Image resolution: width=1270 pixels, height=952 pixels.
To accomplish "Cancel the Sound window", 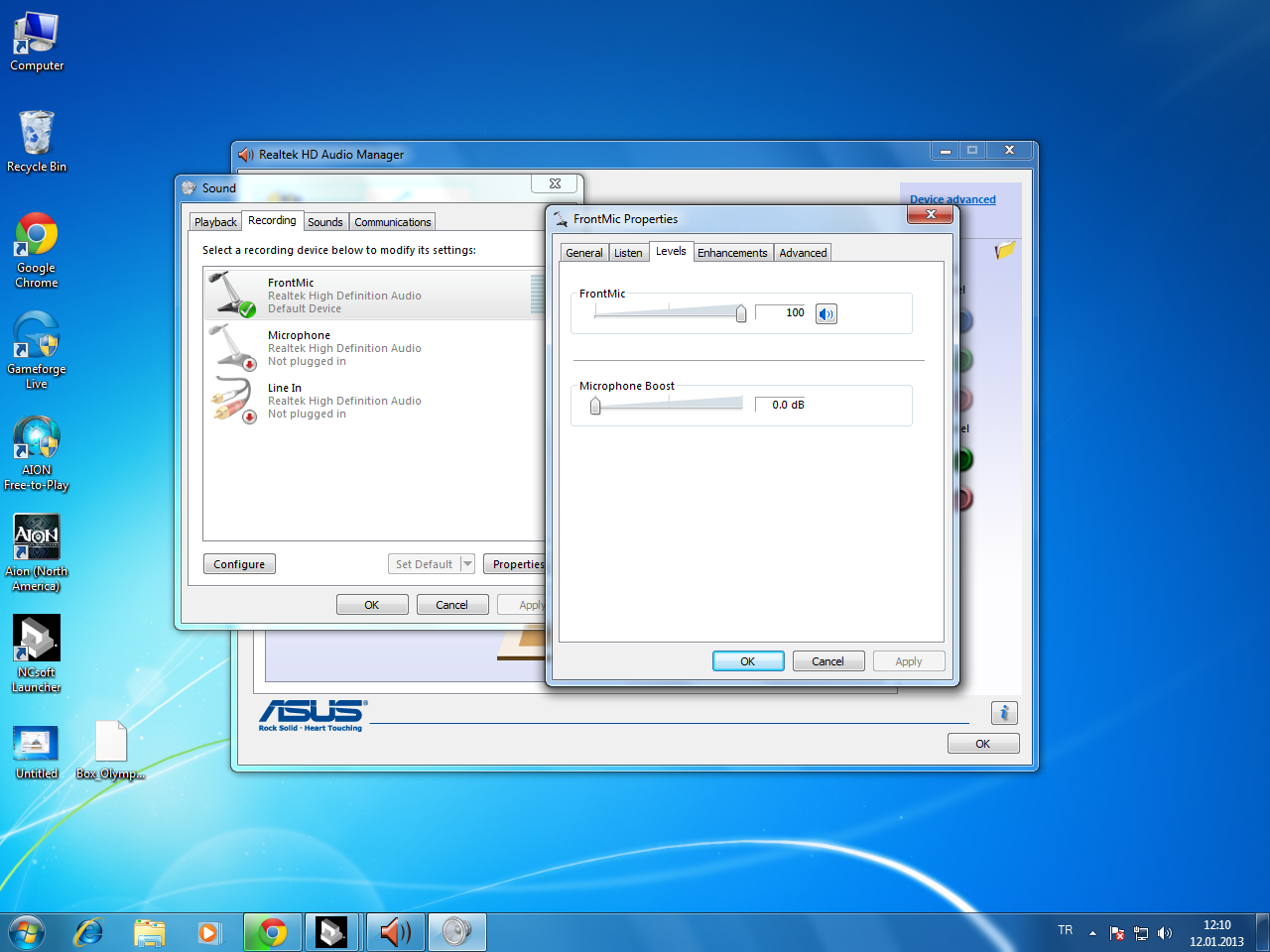I will [451, 605].
